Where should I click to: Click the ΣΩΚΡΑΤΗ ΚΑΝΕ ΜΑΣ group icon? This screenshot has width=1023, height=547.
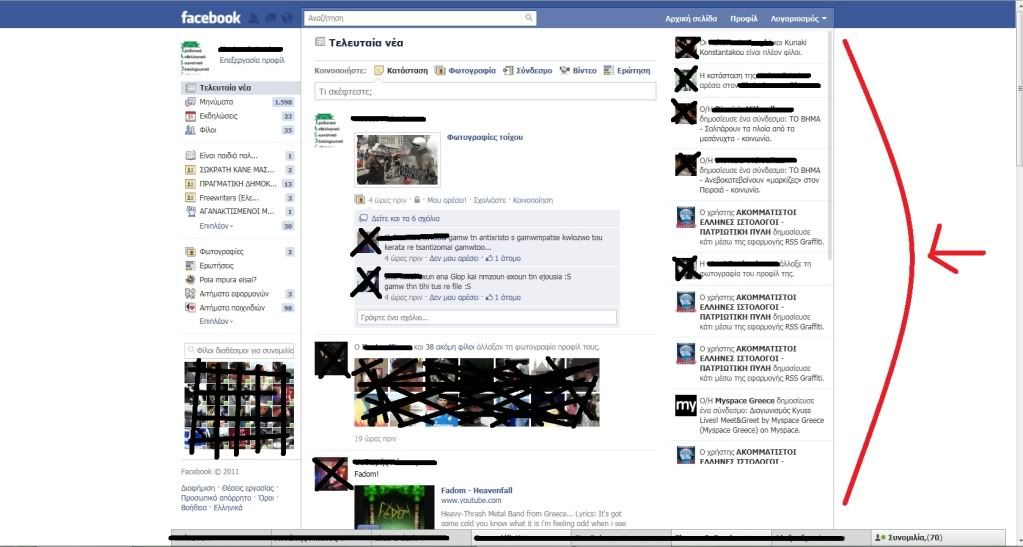pyautogui.click(x=190, y=170)
